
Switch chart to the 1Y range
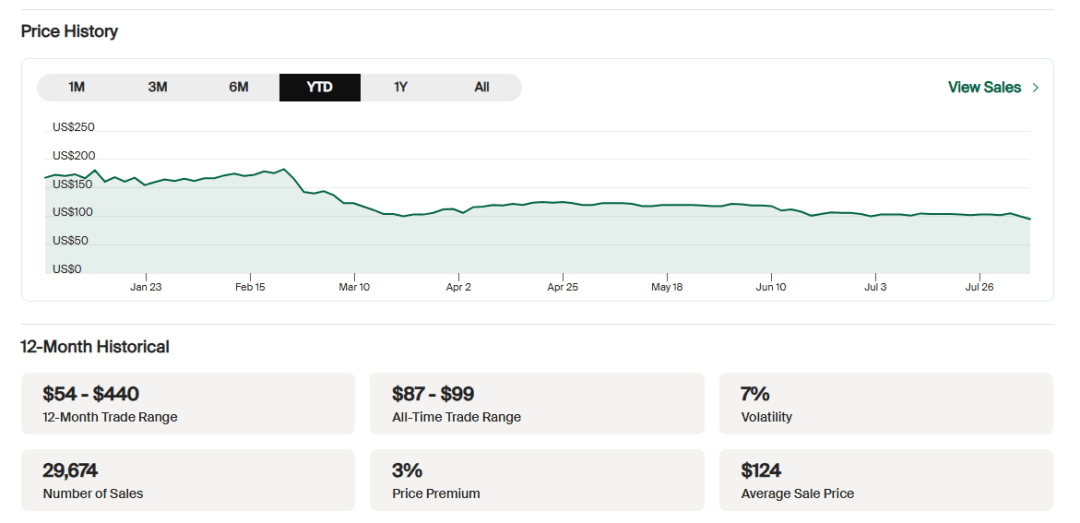point(401,87)
